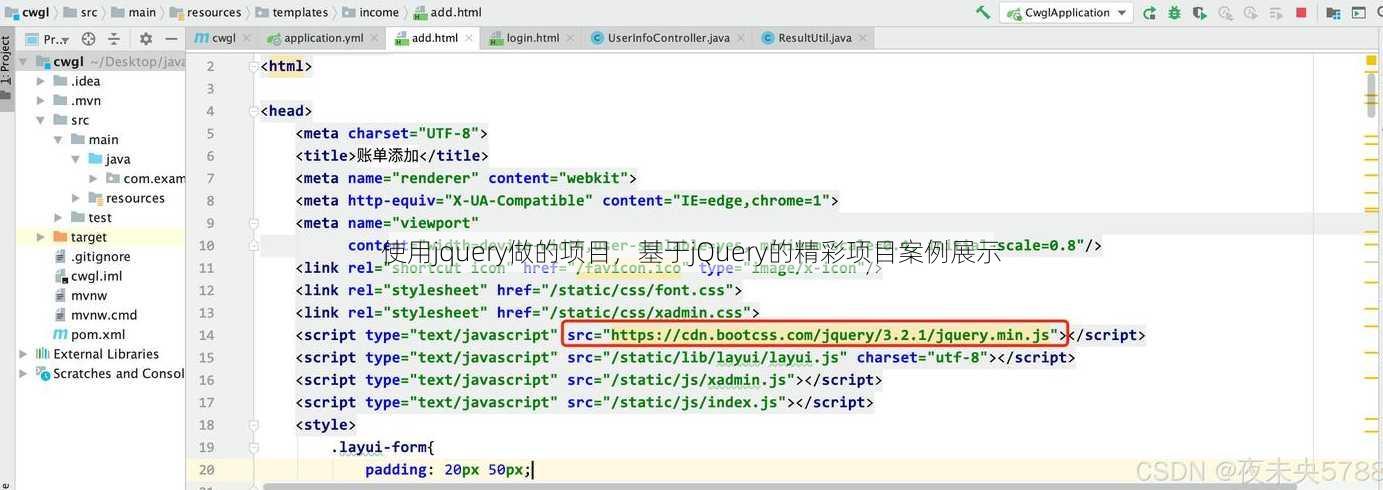Click breadcrumb 'templates' in navigation bar
This screenshot has width=1383, height=490.
[x=291, y=13]
